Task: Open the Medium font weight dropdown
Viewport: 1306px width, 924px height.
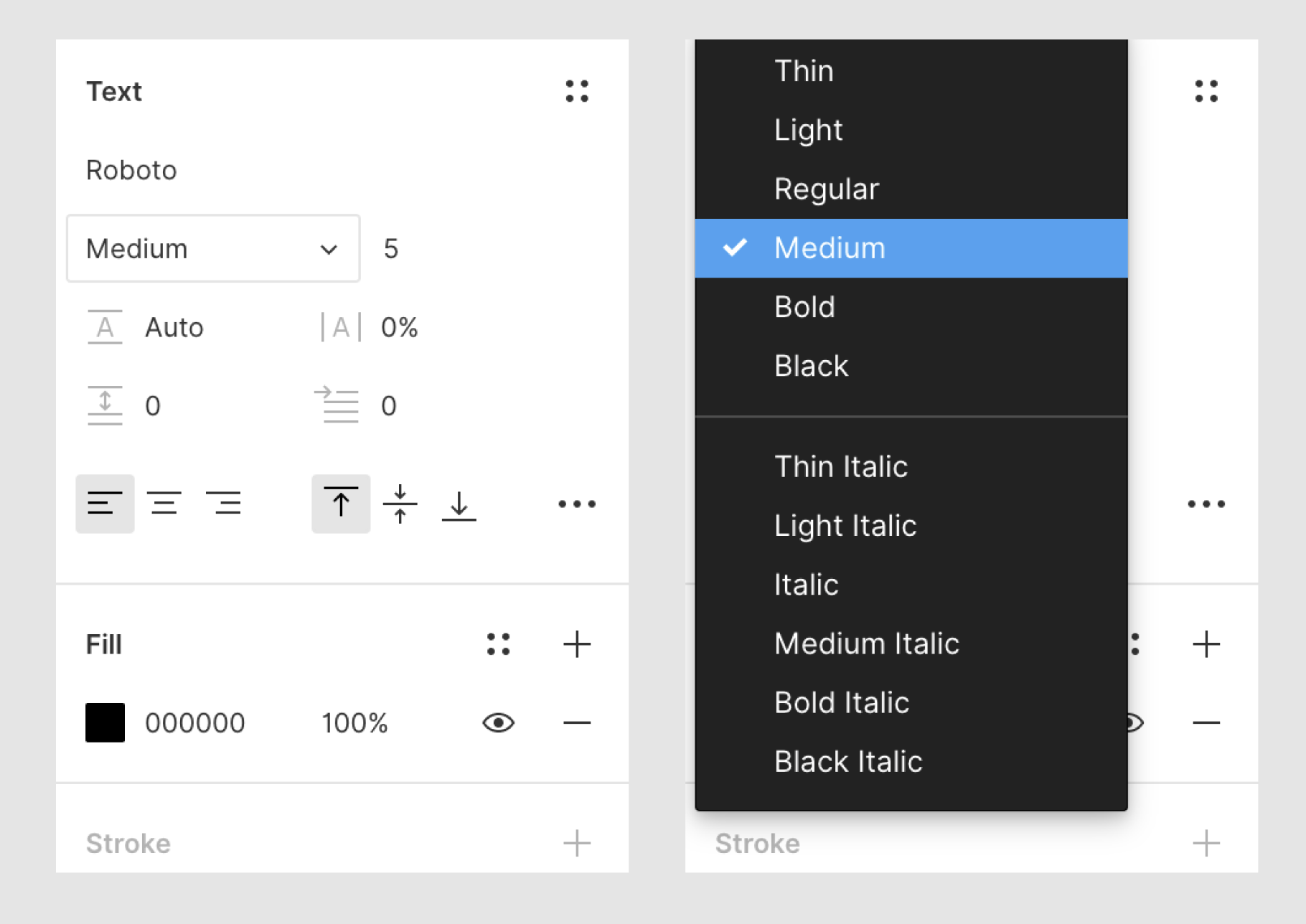Action: pos(213,248)
